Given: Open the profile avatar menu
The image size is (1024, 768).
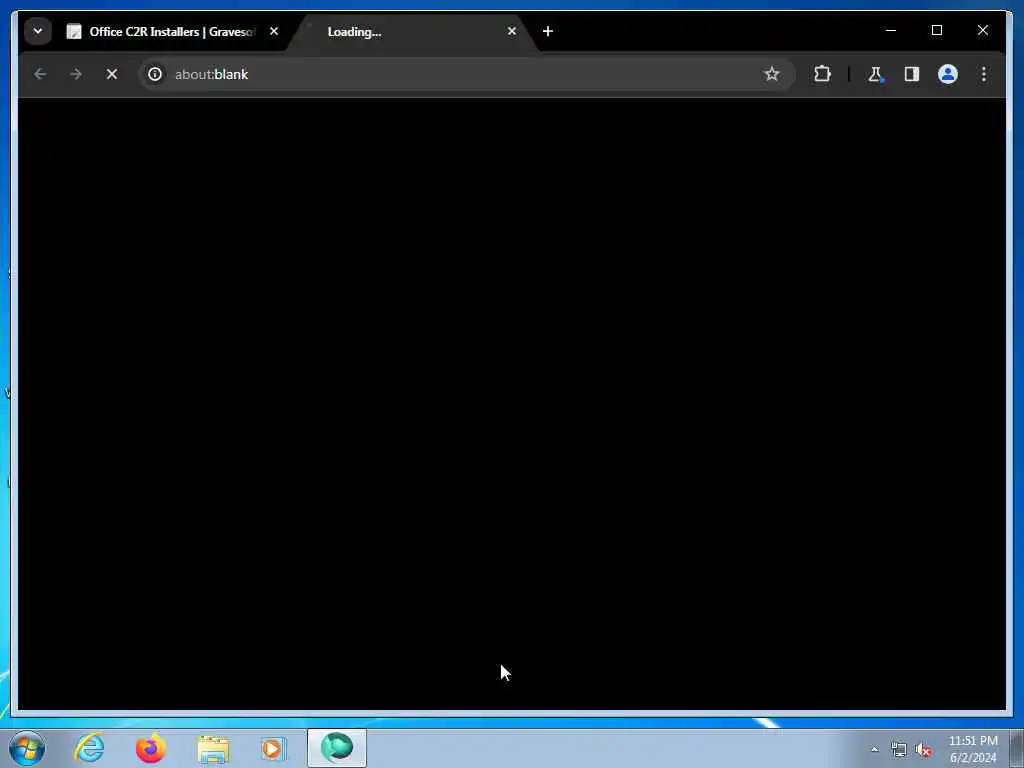Looking at the screenshot, I should pos(948,74).
